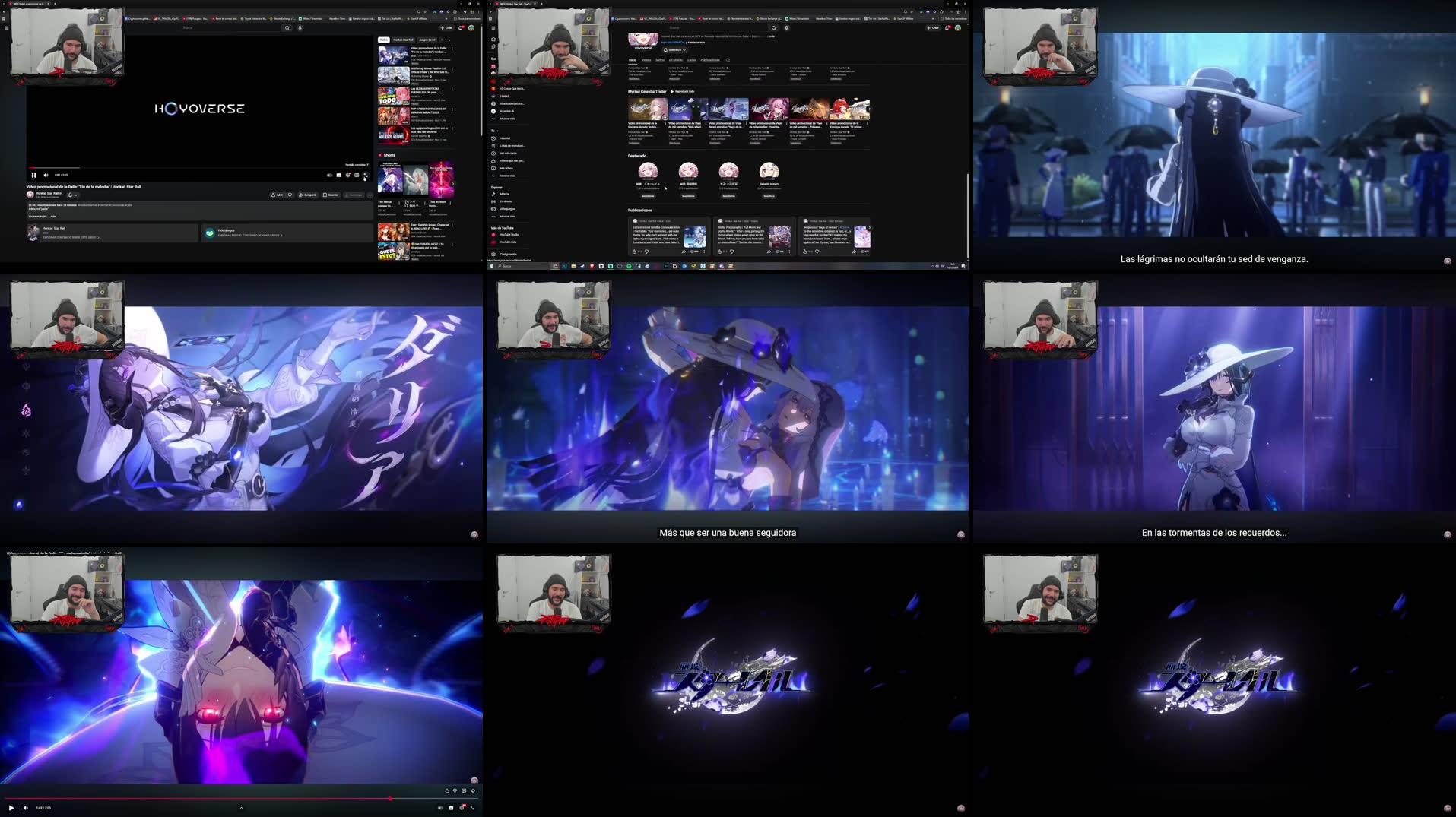Click the Compartir button under the video
Viewport: 1456px width, 817px height.
point(309,195)
